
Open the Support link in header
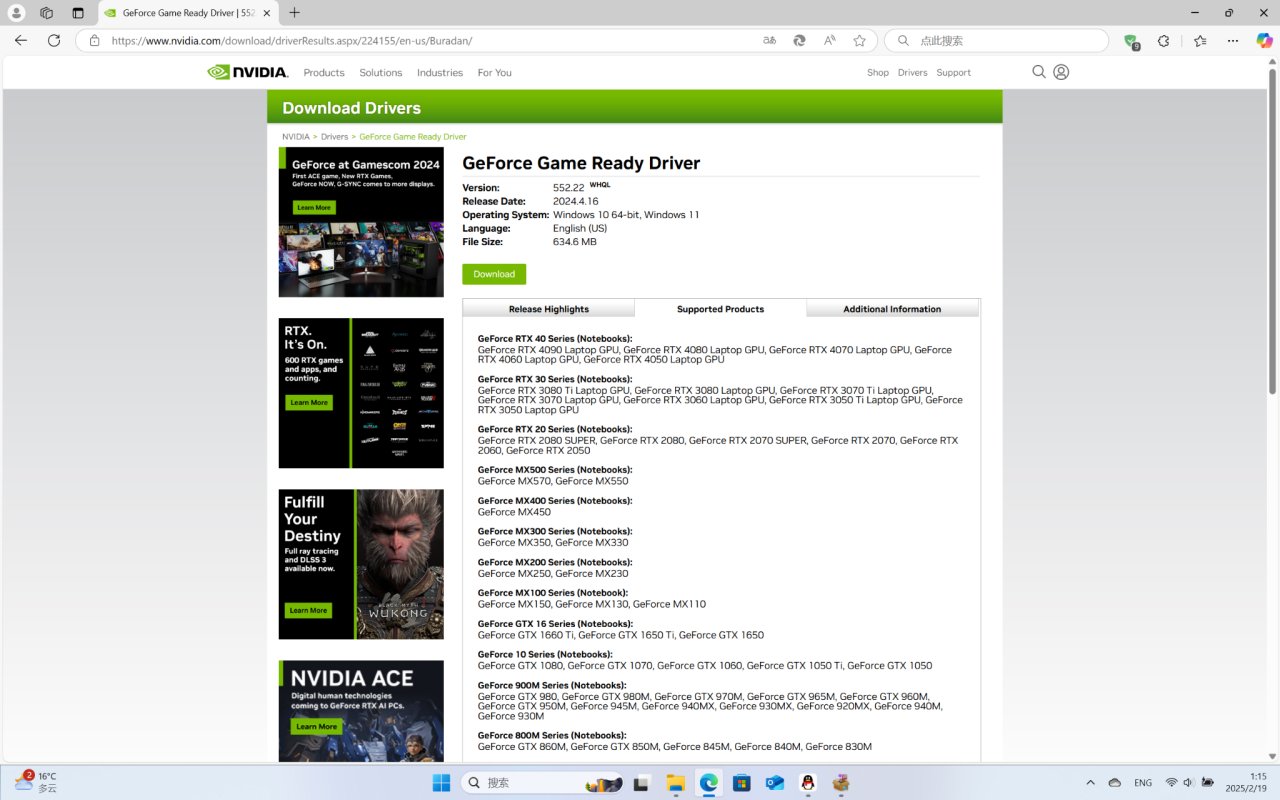click(x=953, y=72)
